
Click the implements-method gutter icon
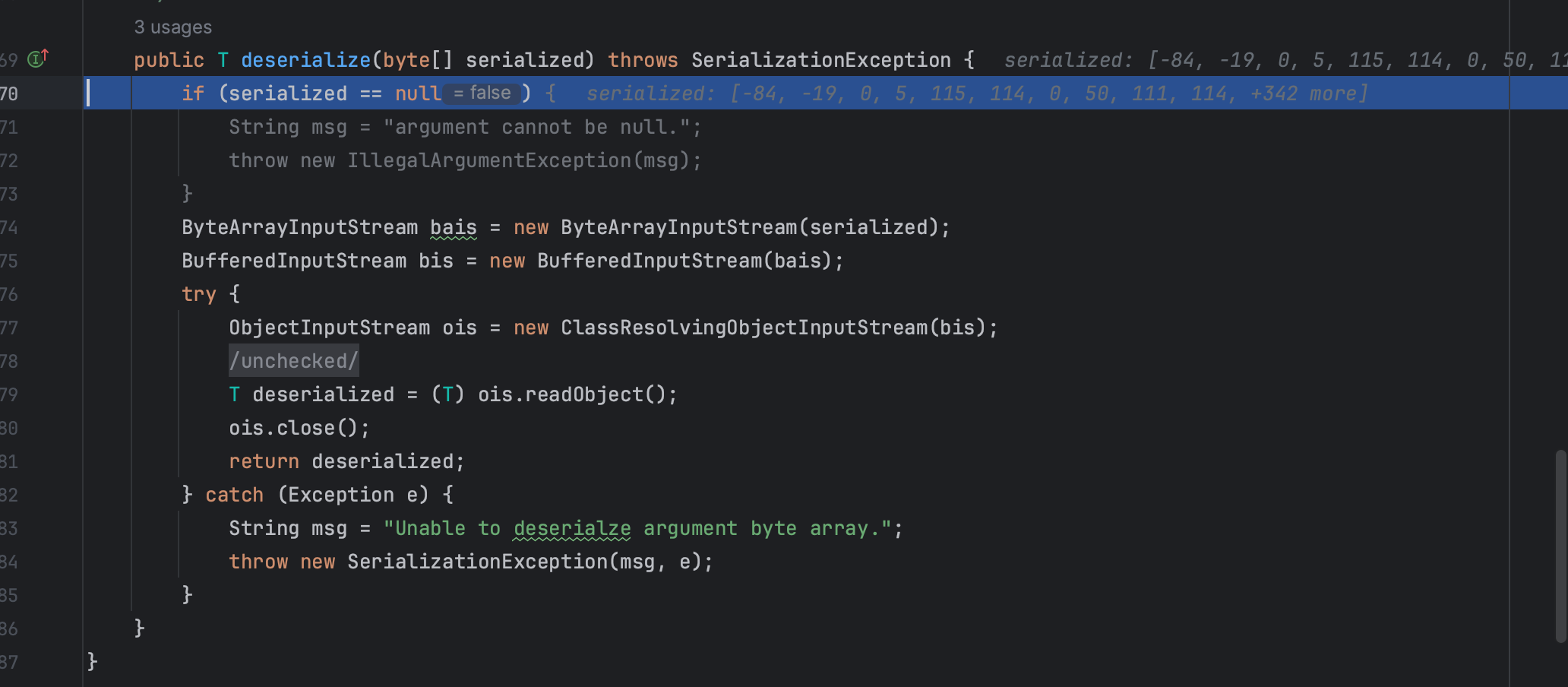[x=38, y=59]
